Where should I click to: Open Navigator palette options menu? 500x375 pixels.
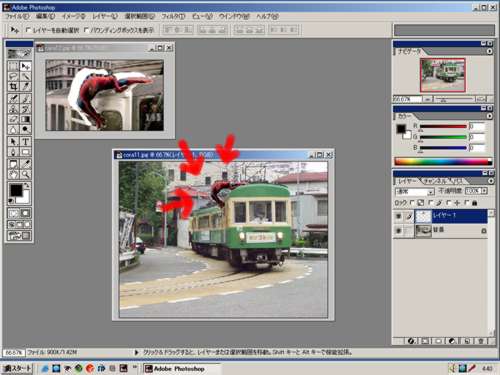click(489, 51)
